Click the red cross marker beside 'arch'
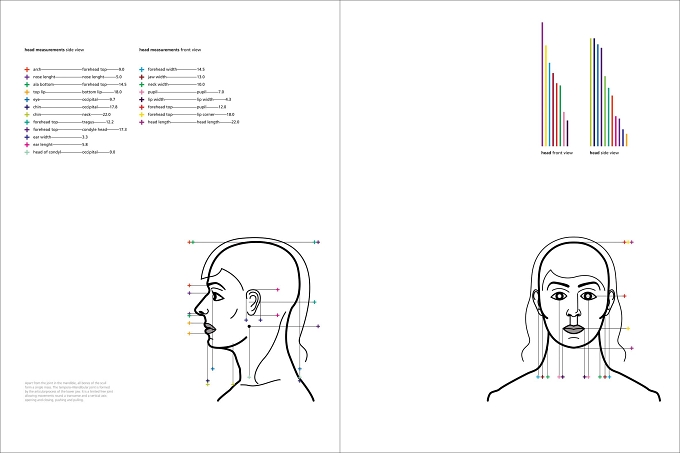The height and width of the screenshot is (453, 680). pyautogui.click(x=27, y=69)
